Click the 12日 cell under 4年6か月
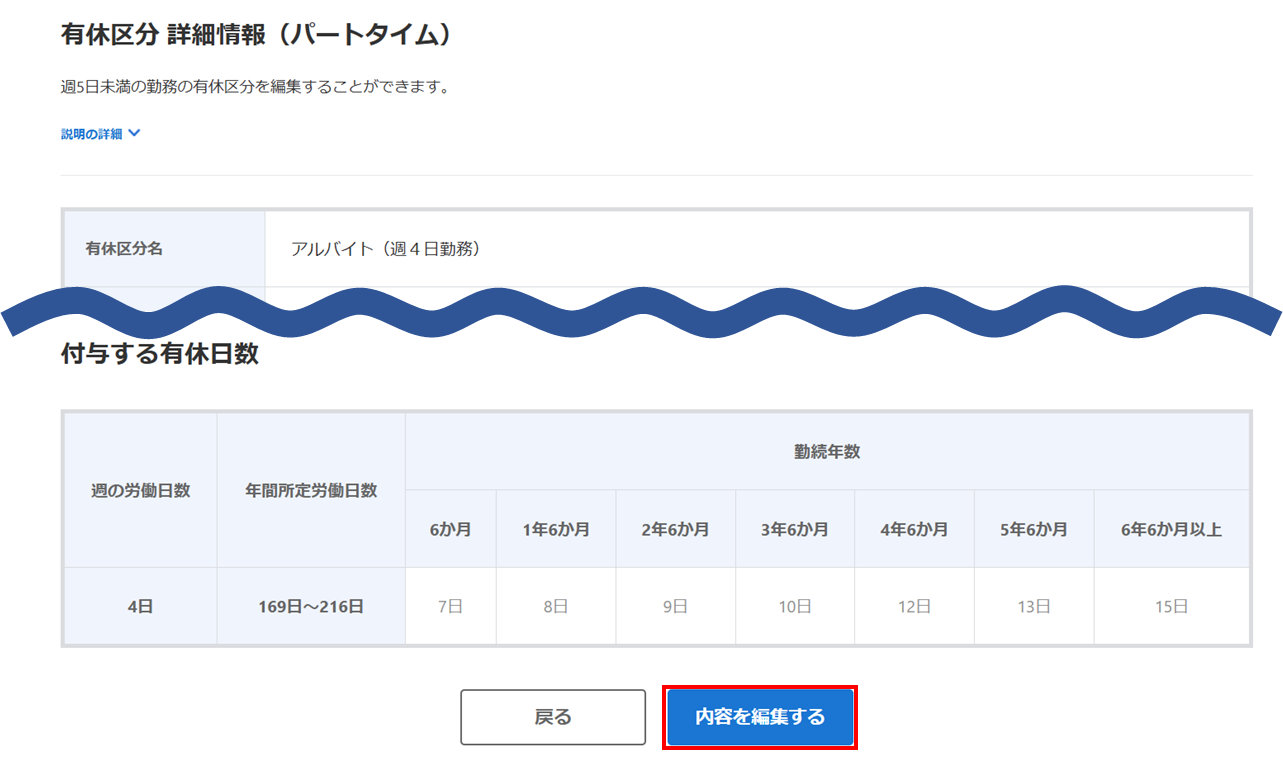The height and width of the screenshot is (766, 1283). coord(914,606)
